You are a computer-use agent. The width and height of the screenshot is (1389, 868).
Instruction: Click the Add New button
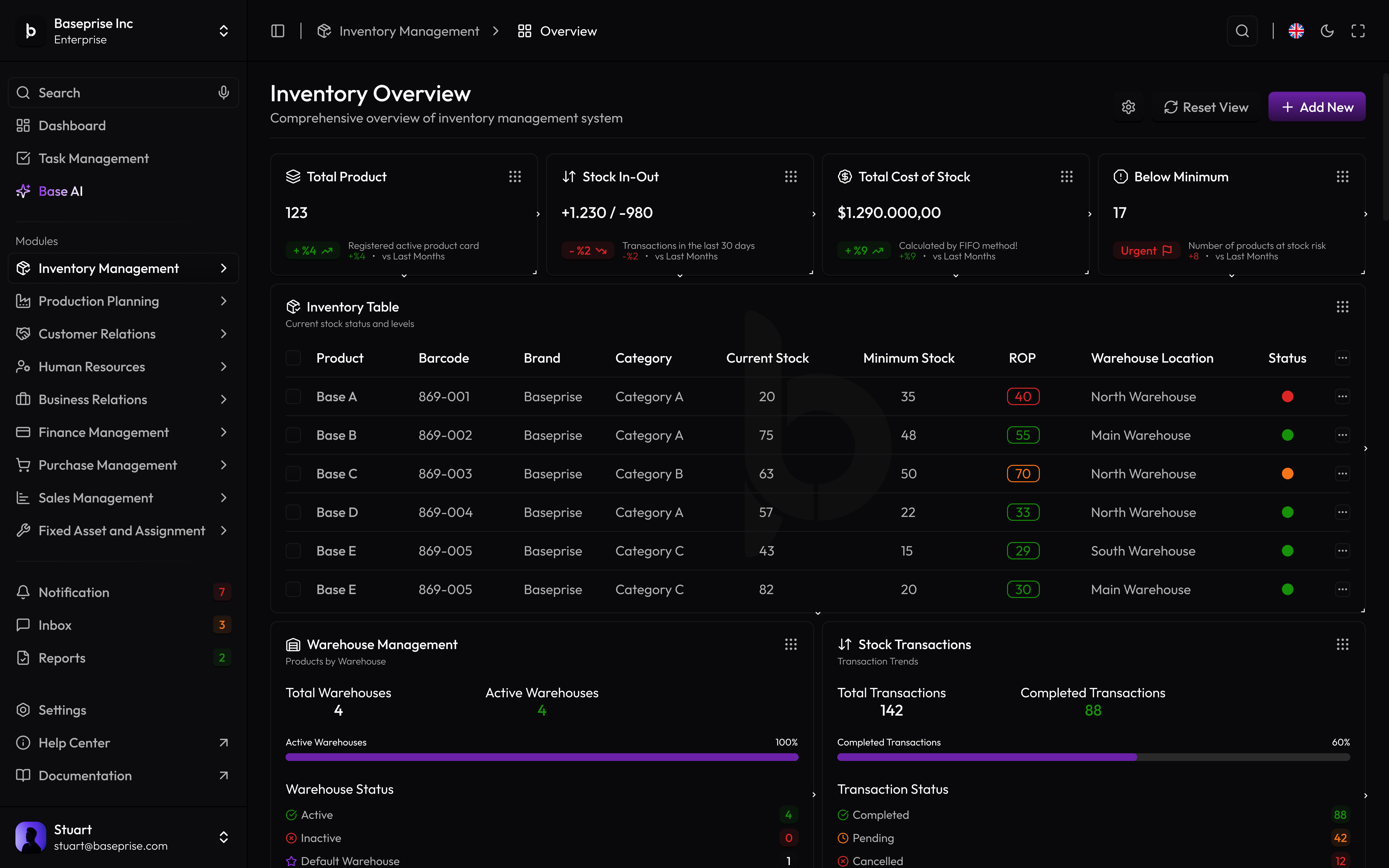(x=1317, y=107)
